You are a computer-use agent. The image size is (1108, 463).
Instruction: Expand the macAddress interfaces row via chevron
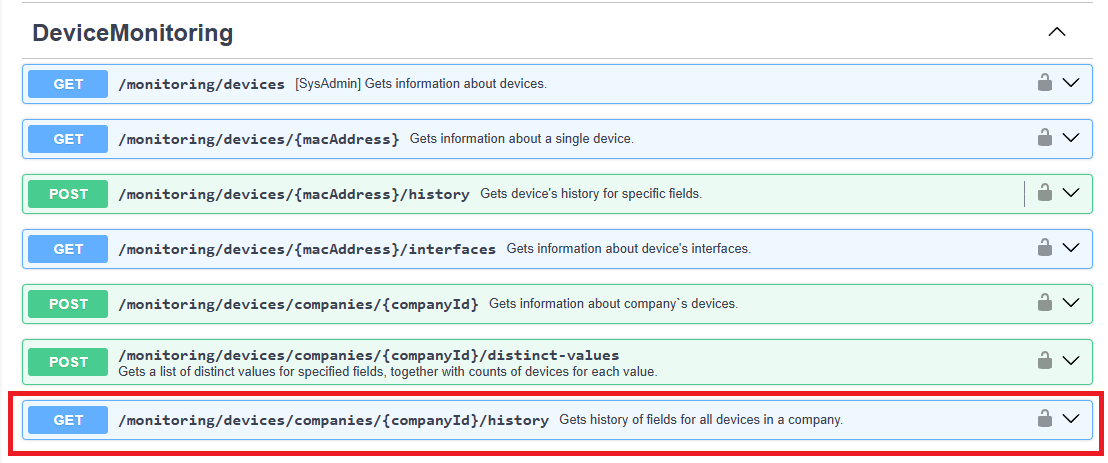1071,248
